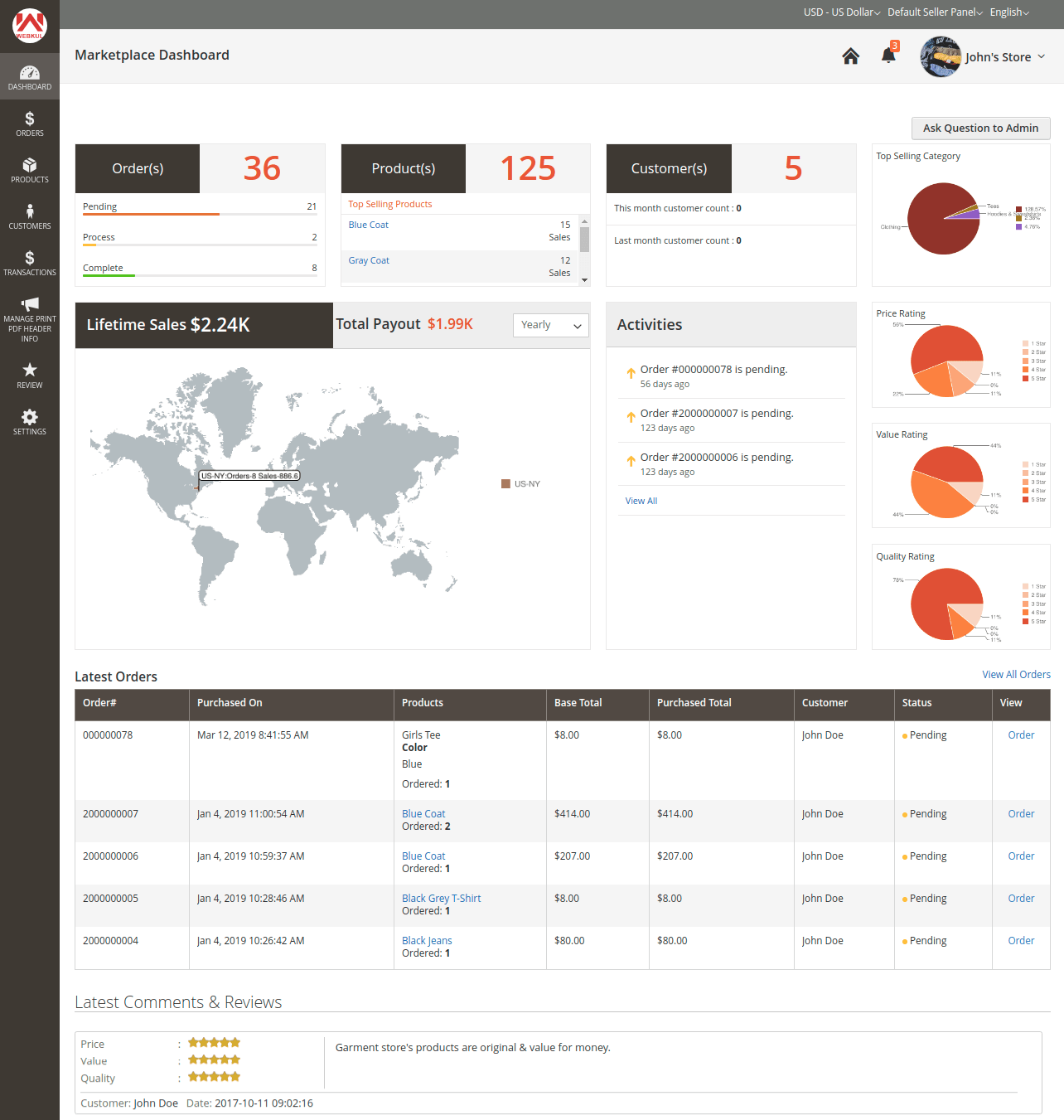Open Black Jeans product link
The image size is (1064, 1120).
(x=427, y=941)
